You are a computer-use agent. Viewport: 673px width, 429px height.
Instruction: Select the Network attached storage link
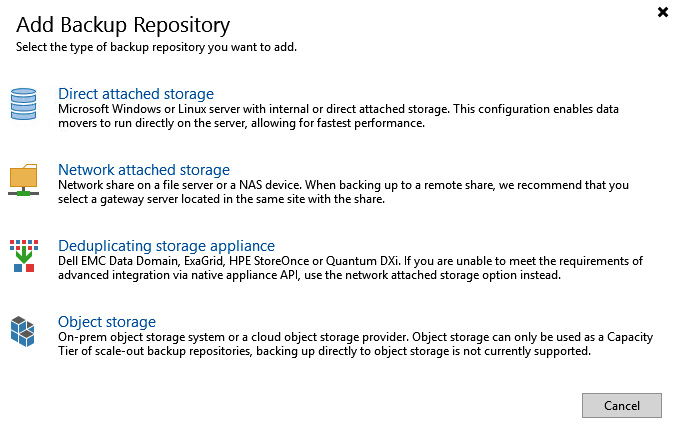(144, 169)
